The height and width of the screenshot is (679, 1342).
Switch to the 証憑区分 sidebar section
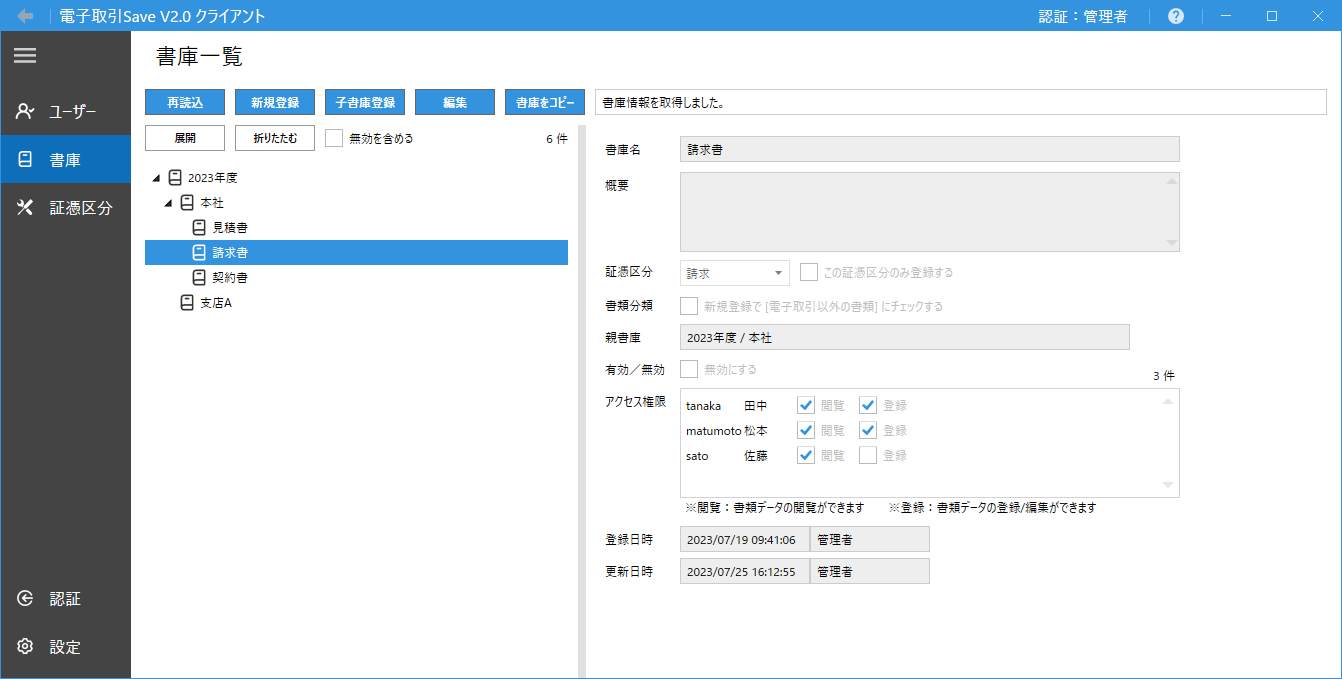65,208
